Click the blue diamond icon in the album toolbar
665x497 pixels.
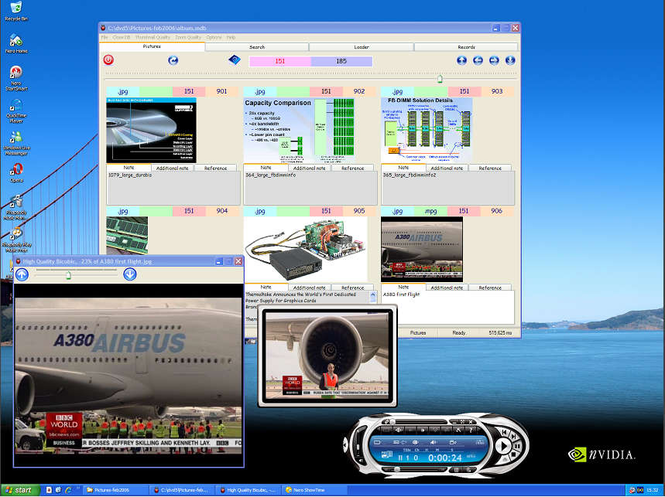(234, 60)
